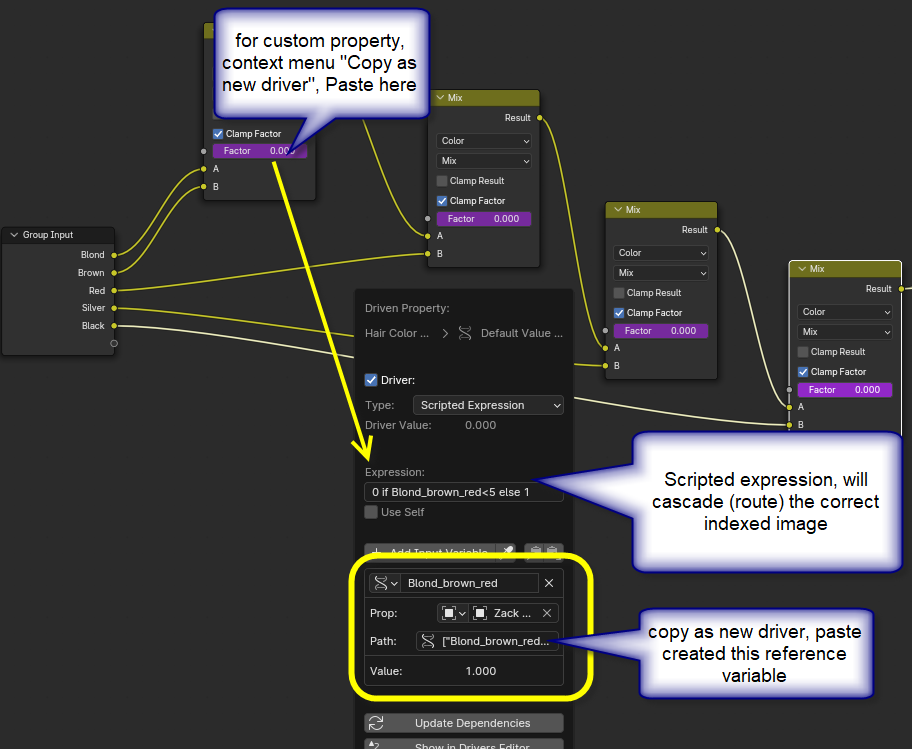
Task: Click the Brown output socket on Group Input
Action: [114, 273]
